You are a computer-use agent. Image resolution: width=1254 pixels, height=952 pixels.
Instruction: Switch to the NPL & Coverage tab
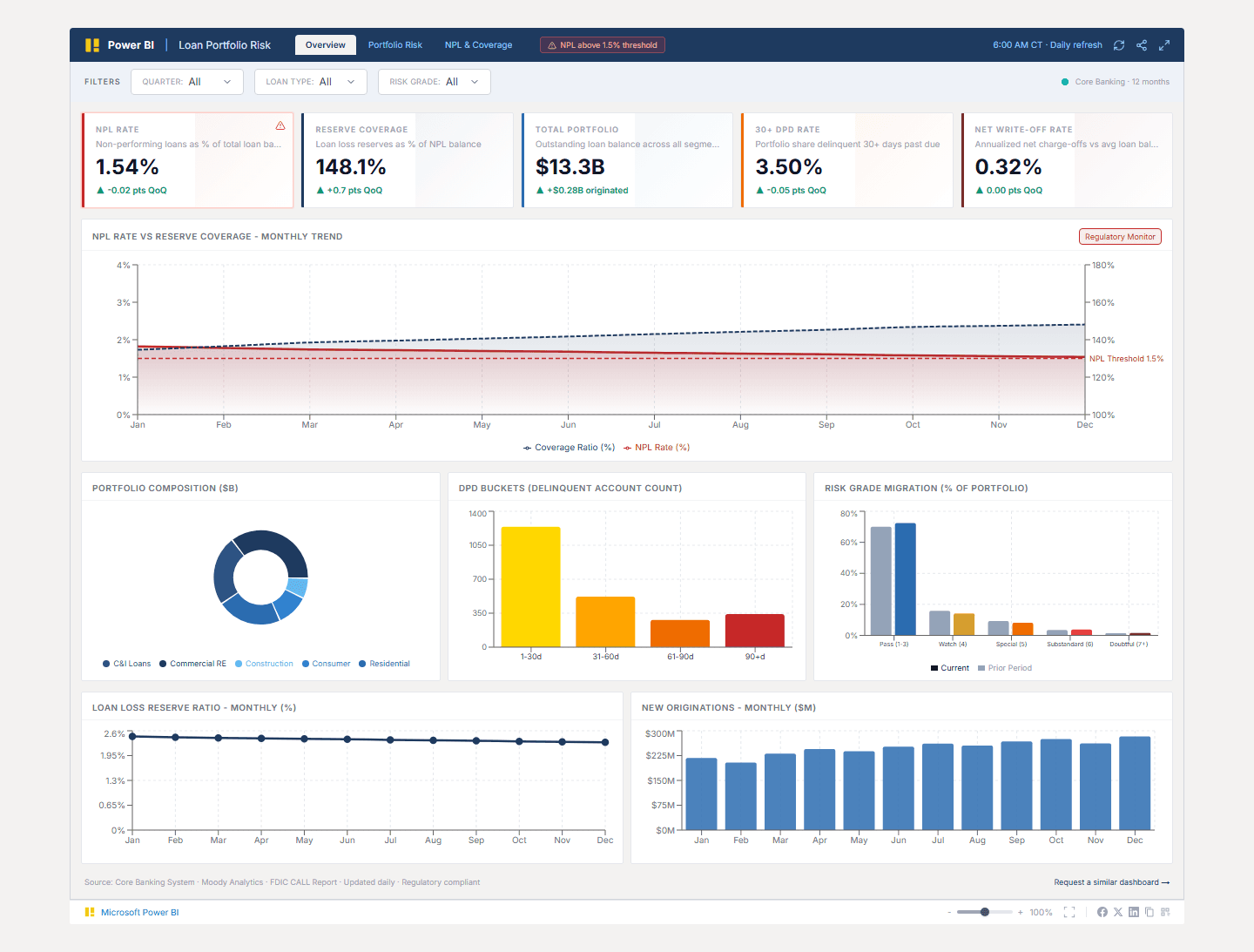coord(478,45)
